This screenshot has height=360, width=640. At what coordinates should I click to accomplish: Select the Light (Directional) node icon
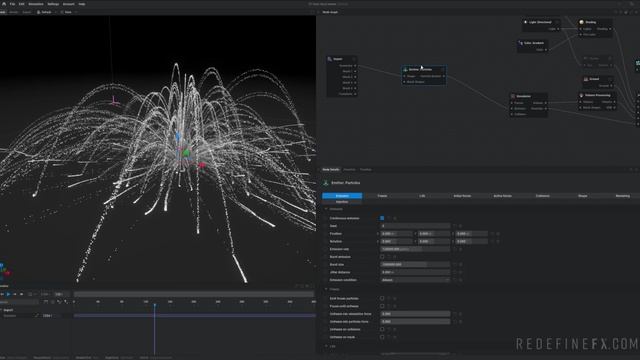click(x=525, y=22)
